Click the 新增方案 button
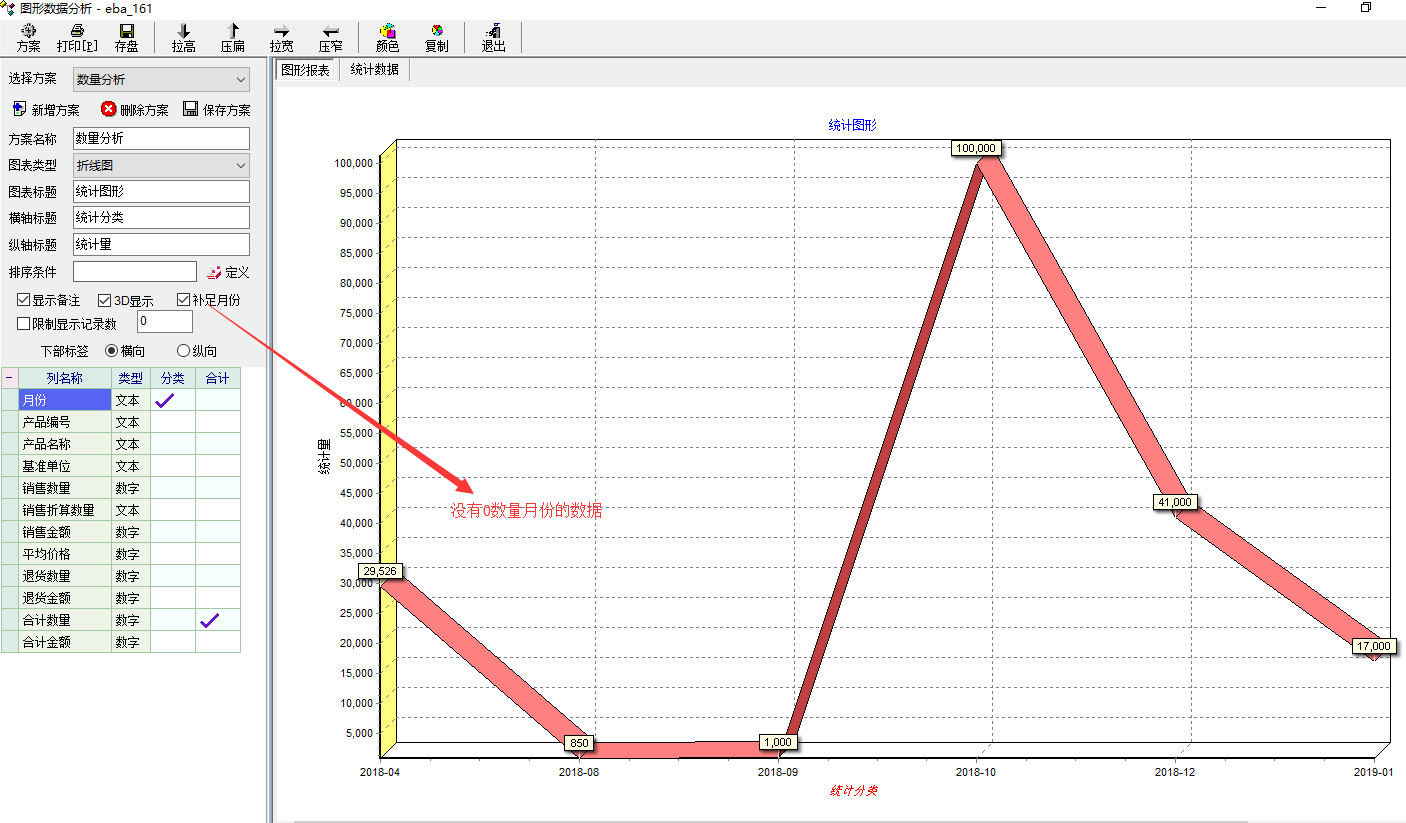 coord(45,110)
